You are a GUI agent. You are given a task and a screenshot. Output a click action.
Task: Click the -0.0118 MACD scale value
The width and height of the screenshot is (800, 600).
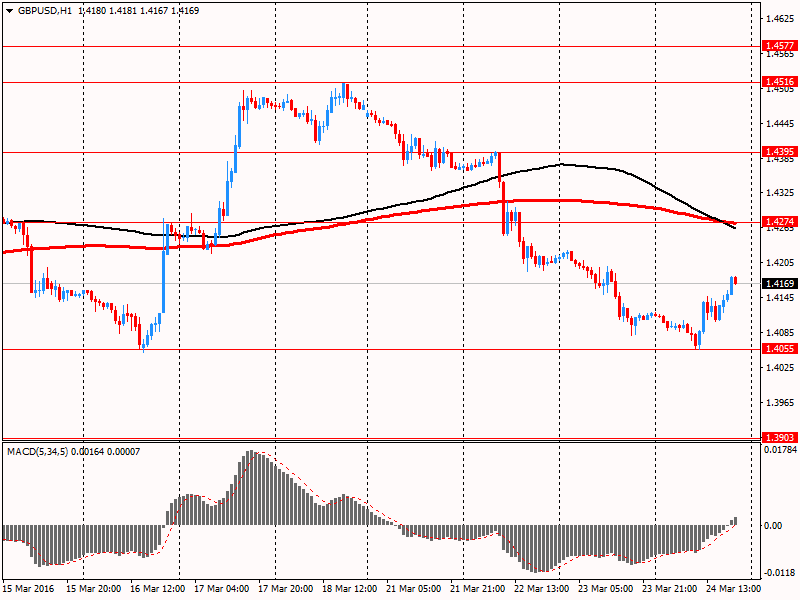(x=781, y=572)
